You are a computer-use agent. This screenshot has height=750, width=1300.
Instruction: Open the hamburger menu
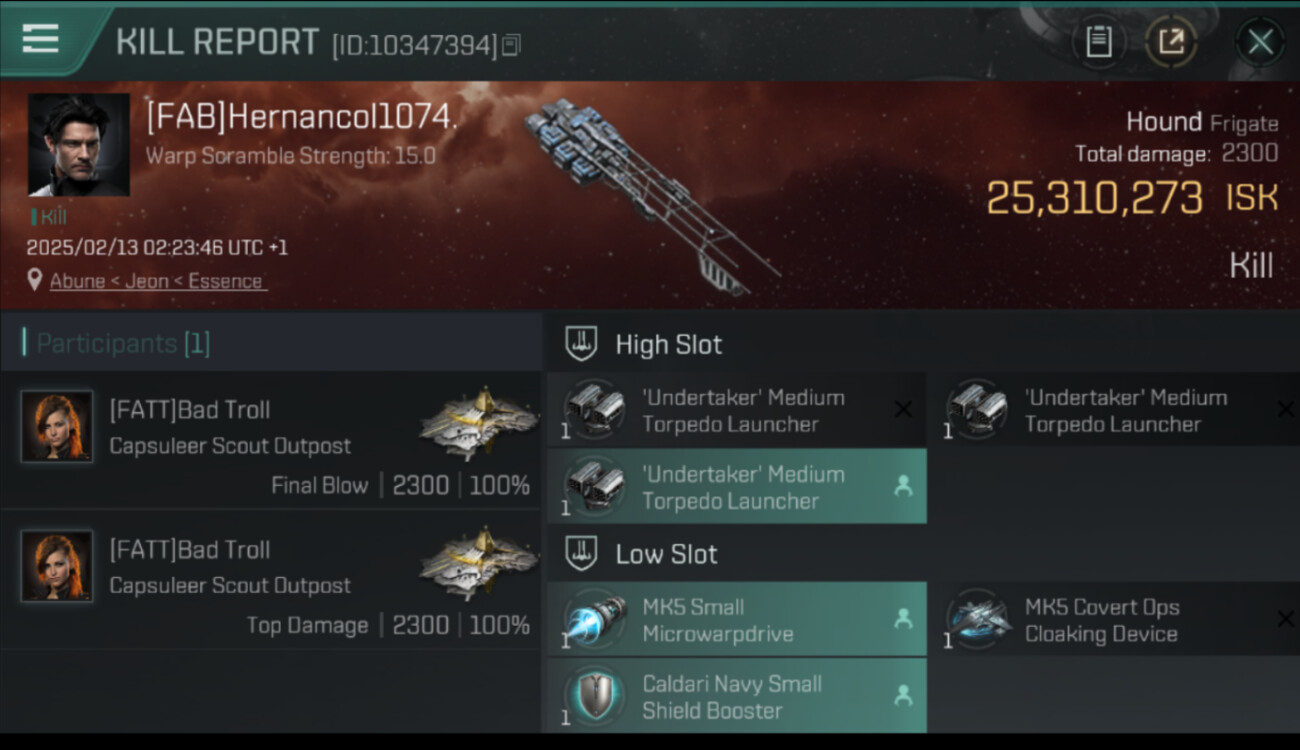click(x=41, y=40)
